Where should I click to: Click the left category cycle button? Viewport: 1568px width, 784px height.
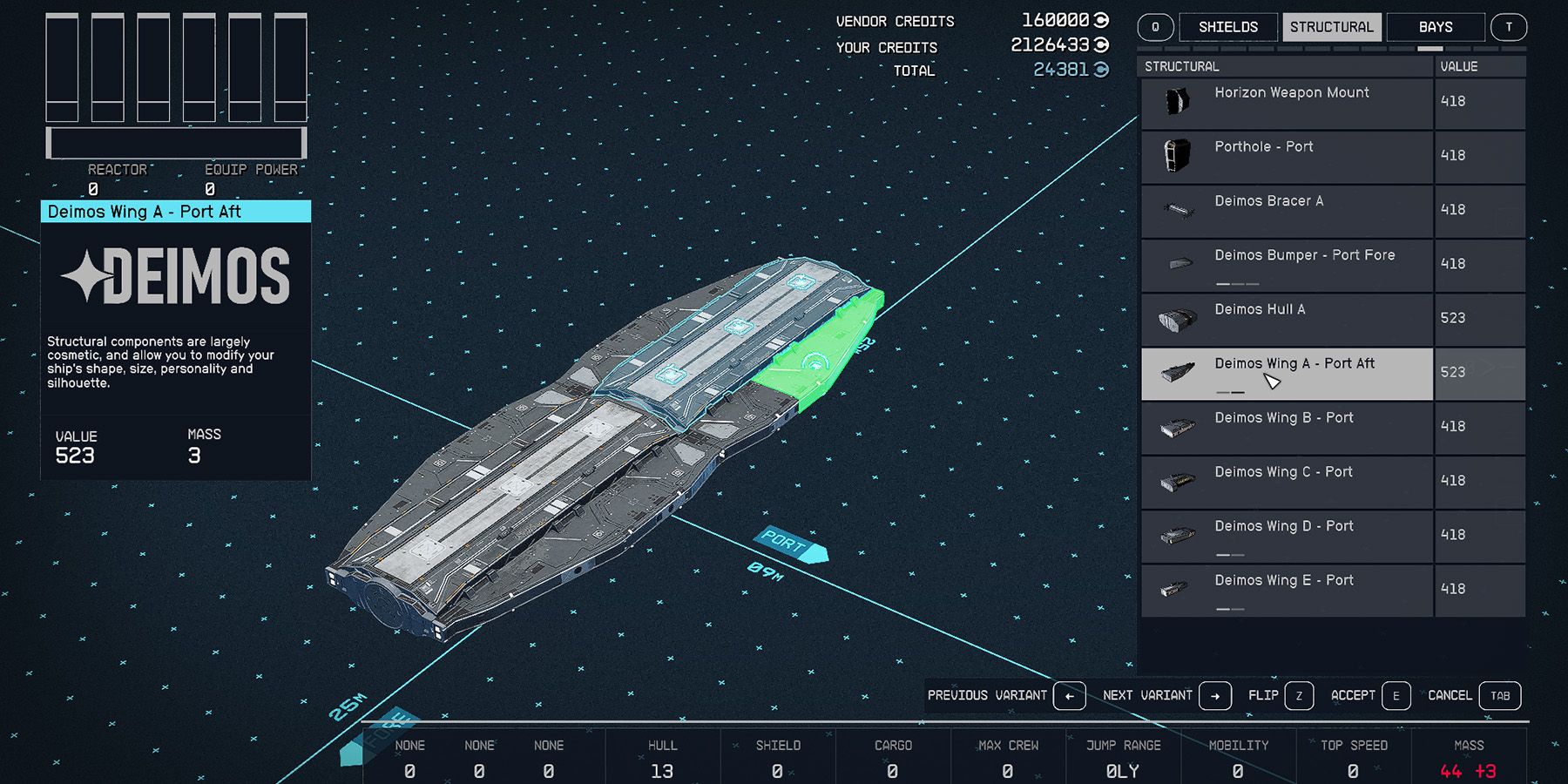point(1155,27)
